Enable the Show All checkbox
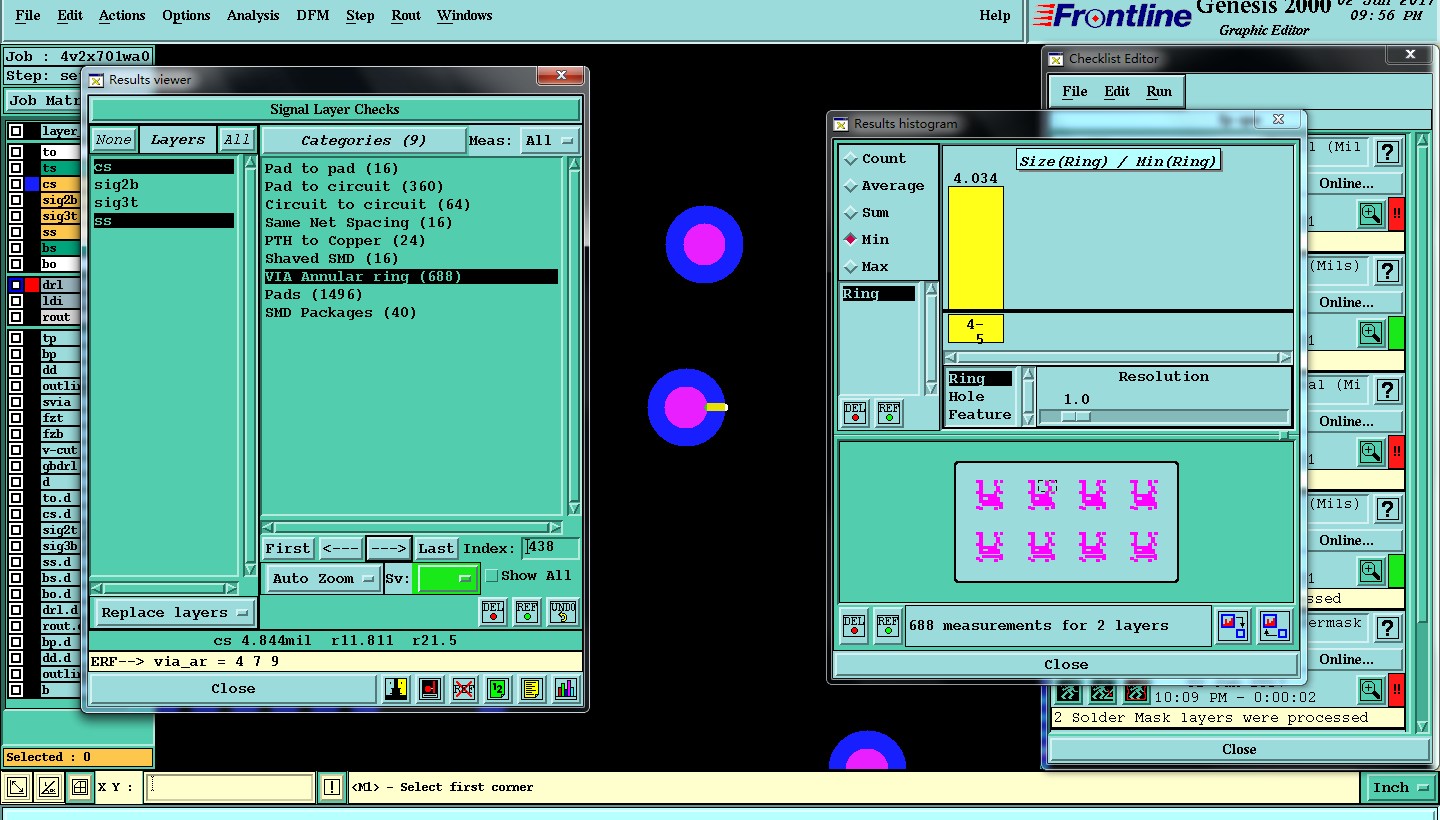 point(491,576)
